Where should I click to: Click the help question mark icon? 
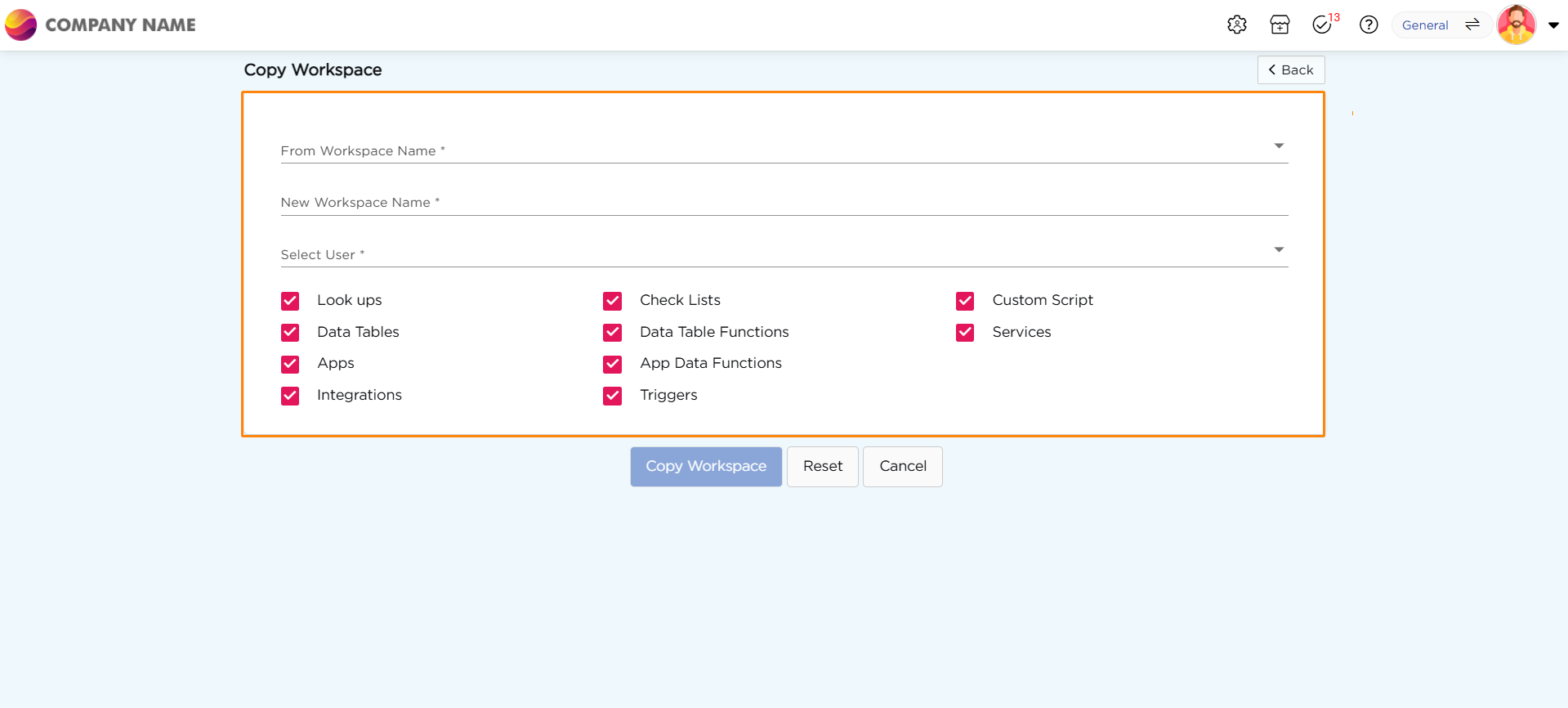(x=1369, y=25)
